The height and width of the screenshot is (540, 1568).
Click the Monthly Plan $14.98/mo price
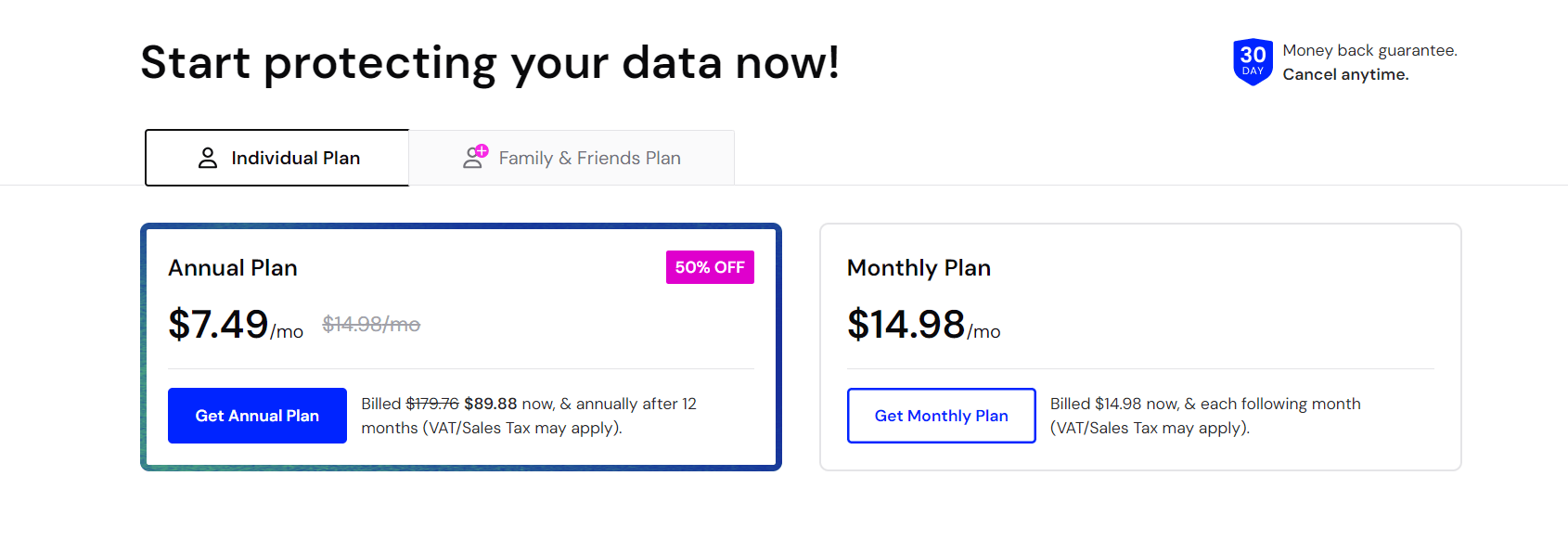click(x=923, y=325)
